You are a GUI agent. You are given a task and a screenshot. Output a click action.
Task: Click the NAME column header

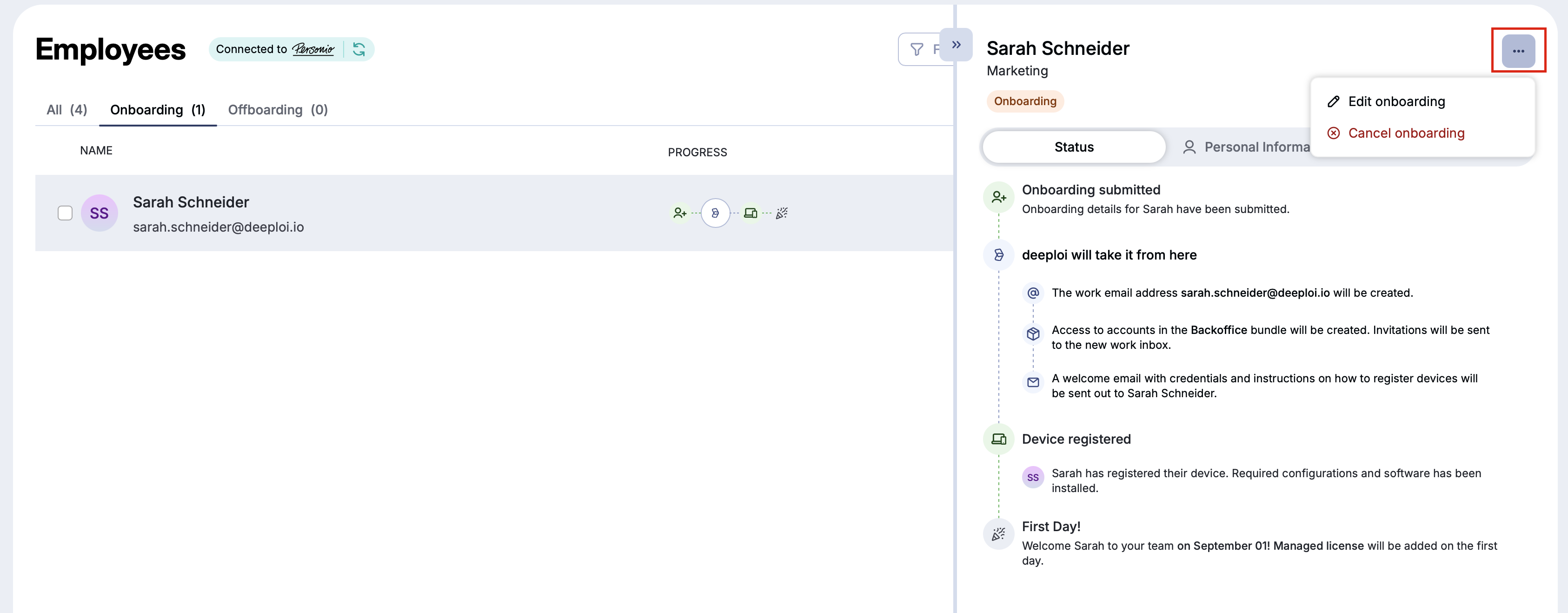(x=96, y=150)
